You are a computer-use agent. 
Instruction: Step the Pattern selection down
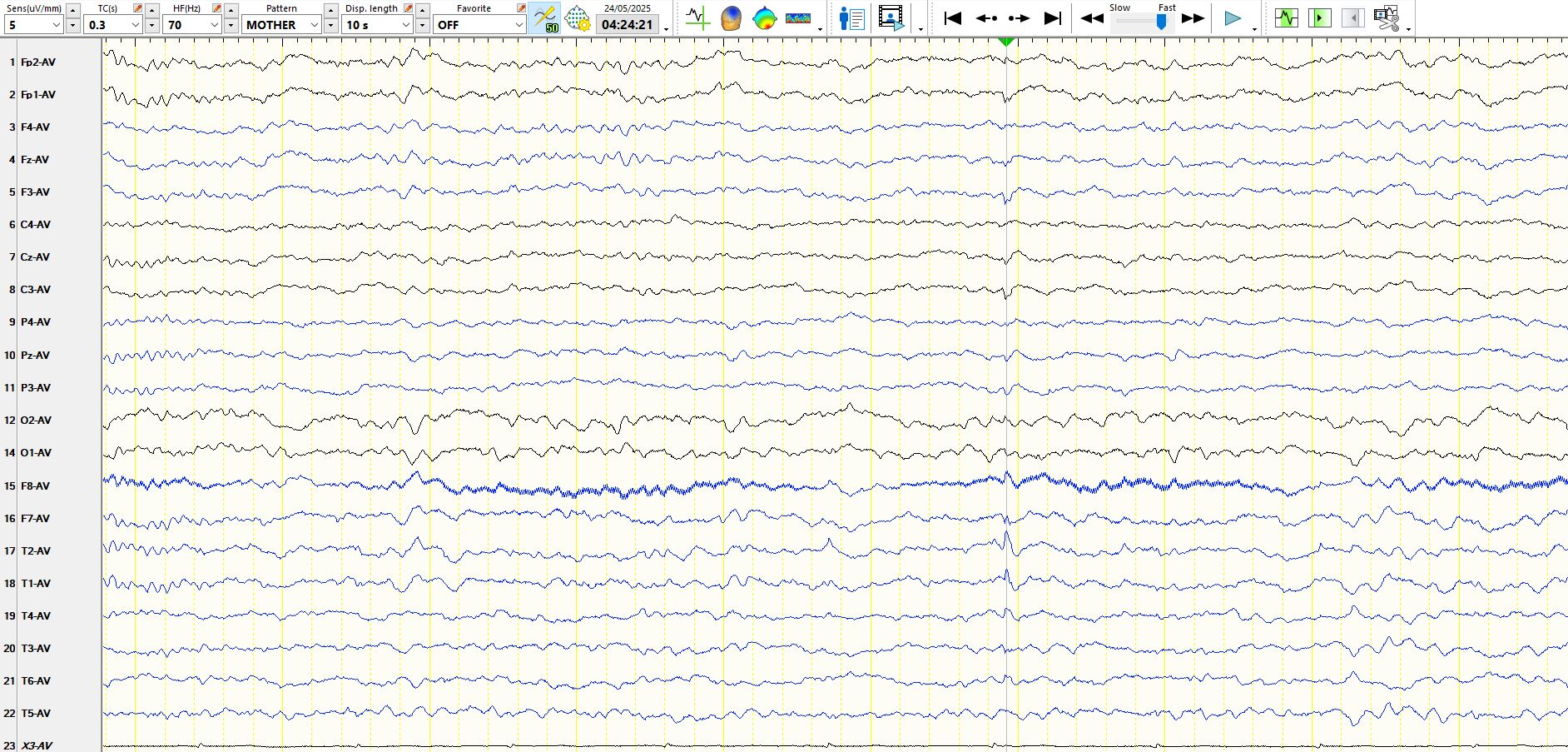click(330, 25)
